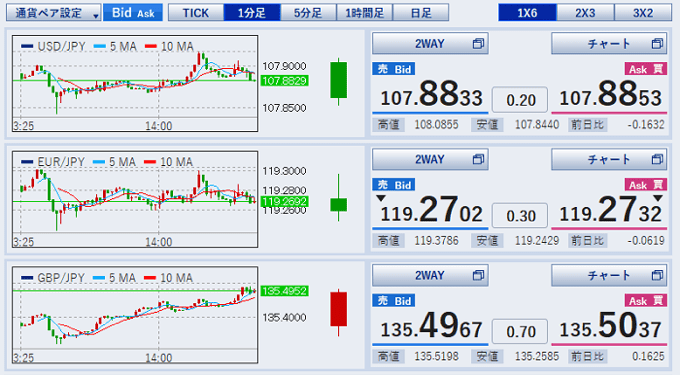Click the popup icon on USD/JPY 2WAY button
680x375 pixels.
[x=478, y=43]
